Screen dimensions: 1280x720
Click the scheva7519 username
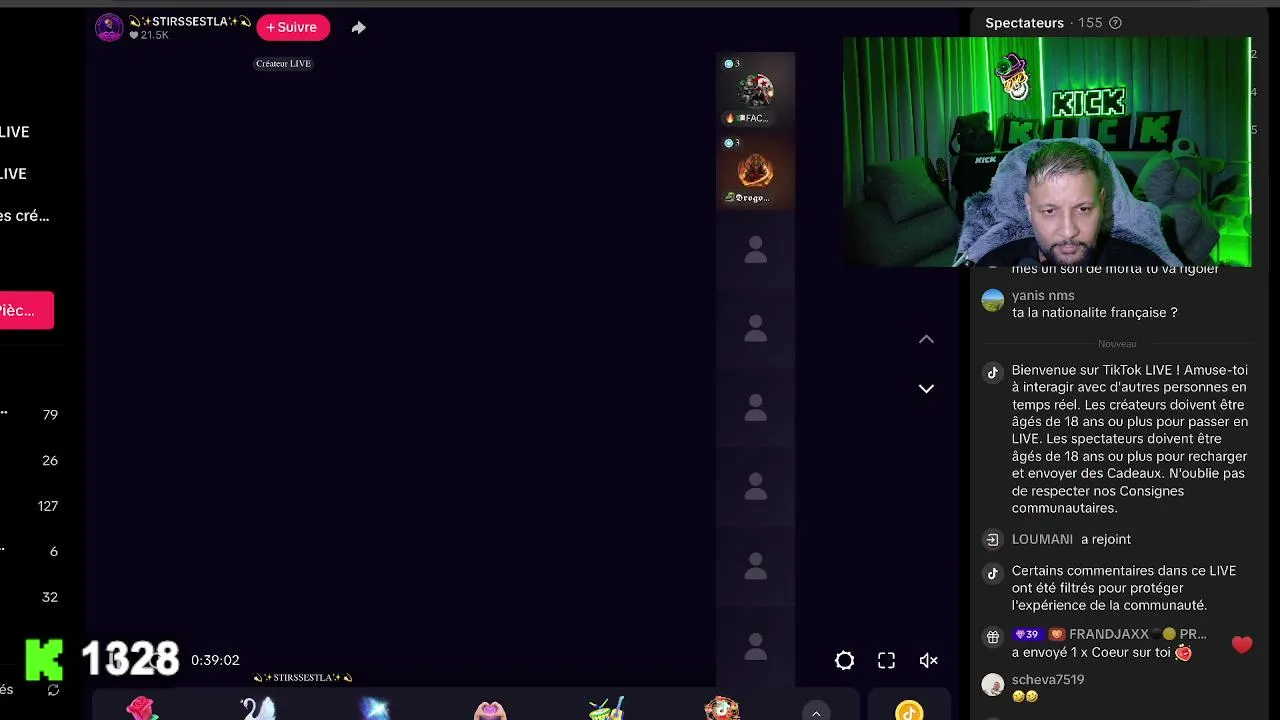[1048, 679]
